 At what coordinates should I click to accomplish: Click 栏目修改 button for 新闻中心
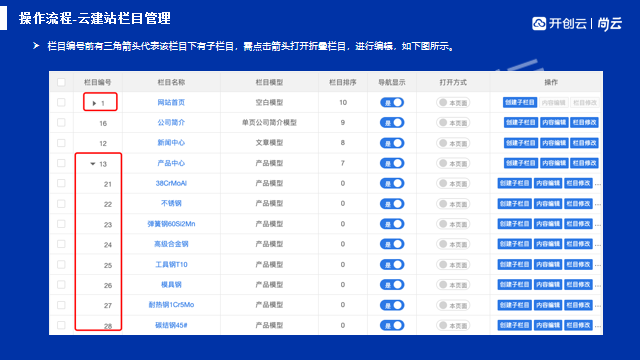coord(584,143)
